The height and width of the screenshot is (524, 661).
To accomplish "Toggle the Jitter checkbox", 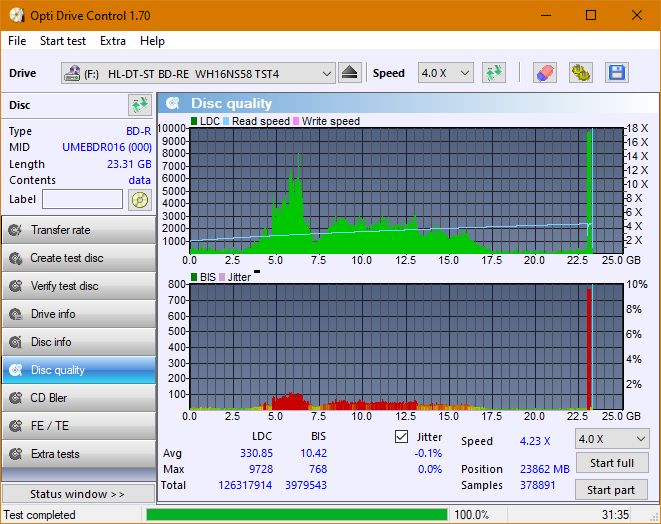I will [x=401, y=437].
